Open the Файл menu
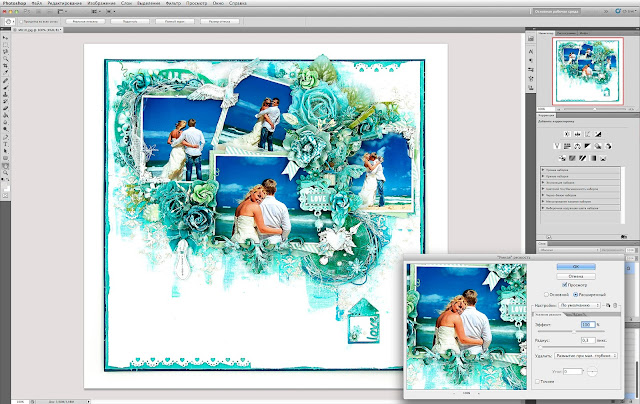The height and width of the screenshot is (404, 640). click(x=37, y=3)
